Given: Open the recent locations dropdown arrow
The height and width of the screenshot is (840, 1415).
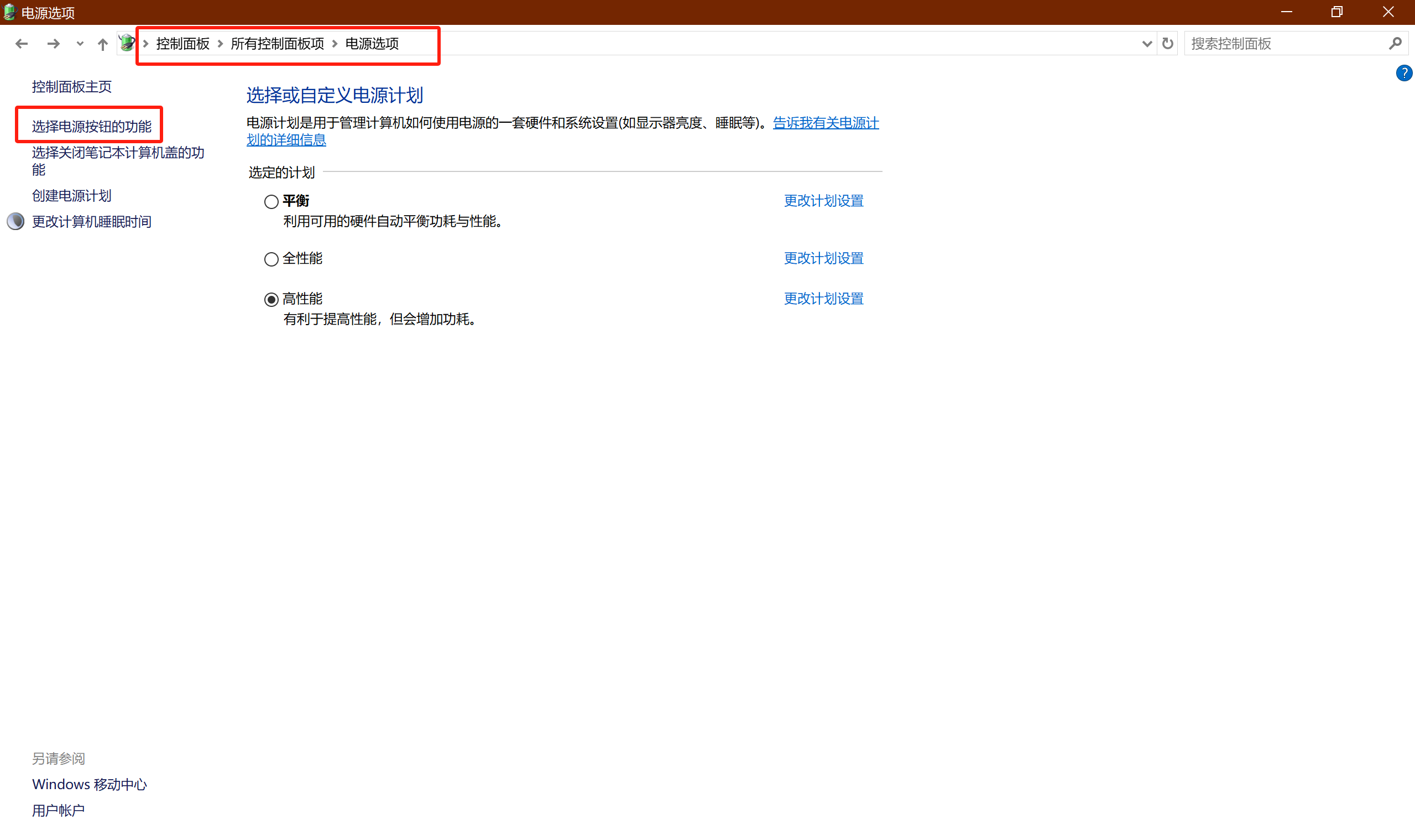Looking at the screenshot, I should [80, 44].
